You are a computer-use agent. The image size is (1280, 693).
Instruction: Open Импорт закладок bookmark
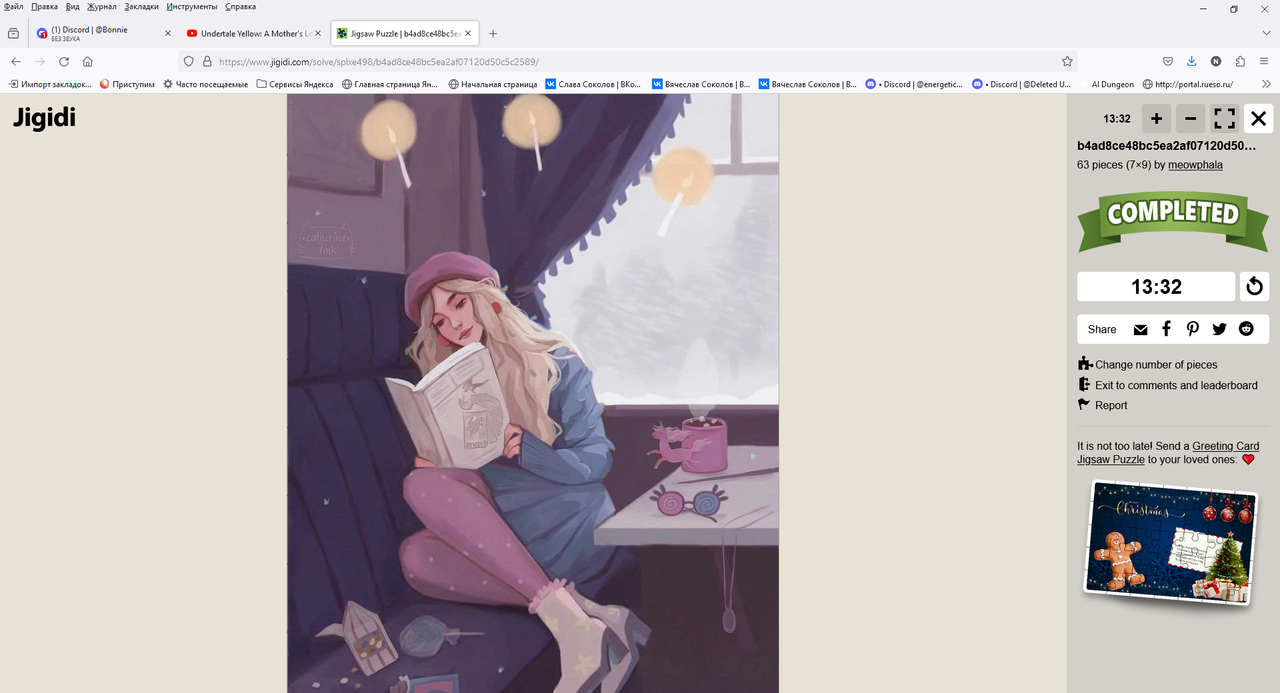(50, 84)
